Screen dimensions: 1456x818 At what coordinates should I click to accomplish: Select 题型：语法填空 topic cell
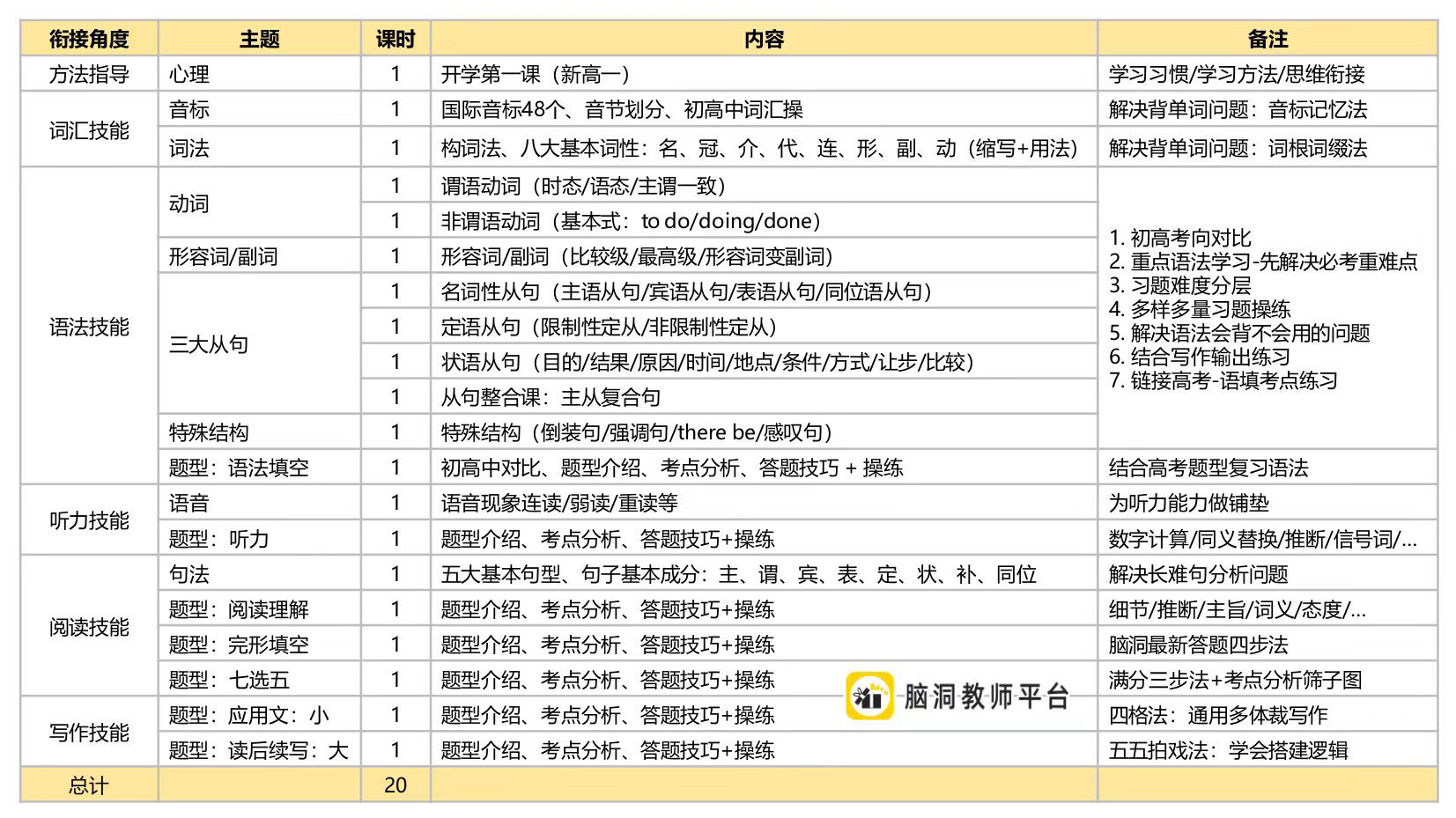click(x=259, y=467)
